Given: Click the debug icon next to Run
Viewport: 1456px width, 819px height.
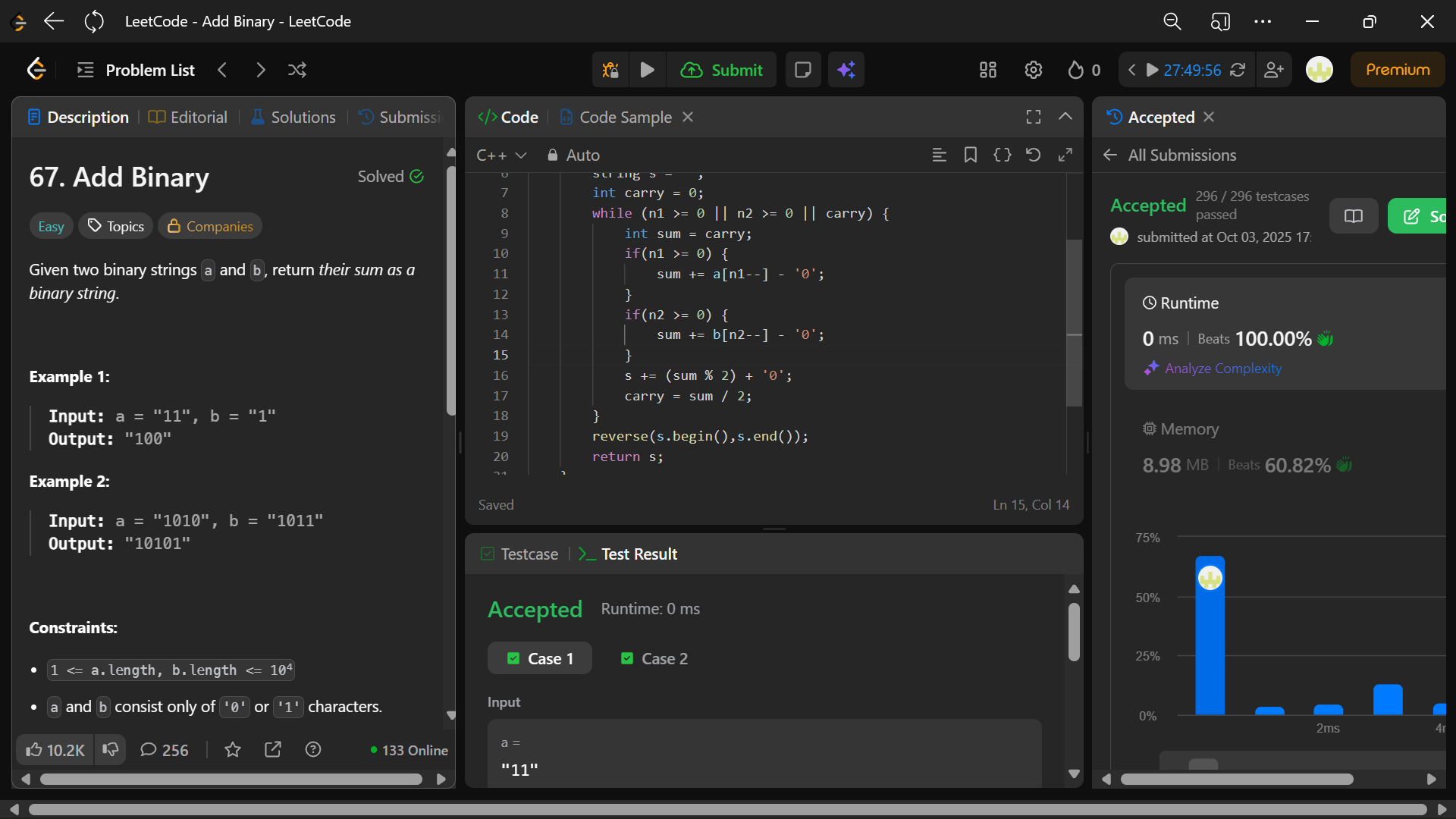Looking at the screenshot, I should [610, 70].
